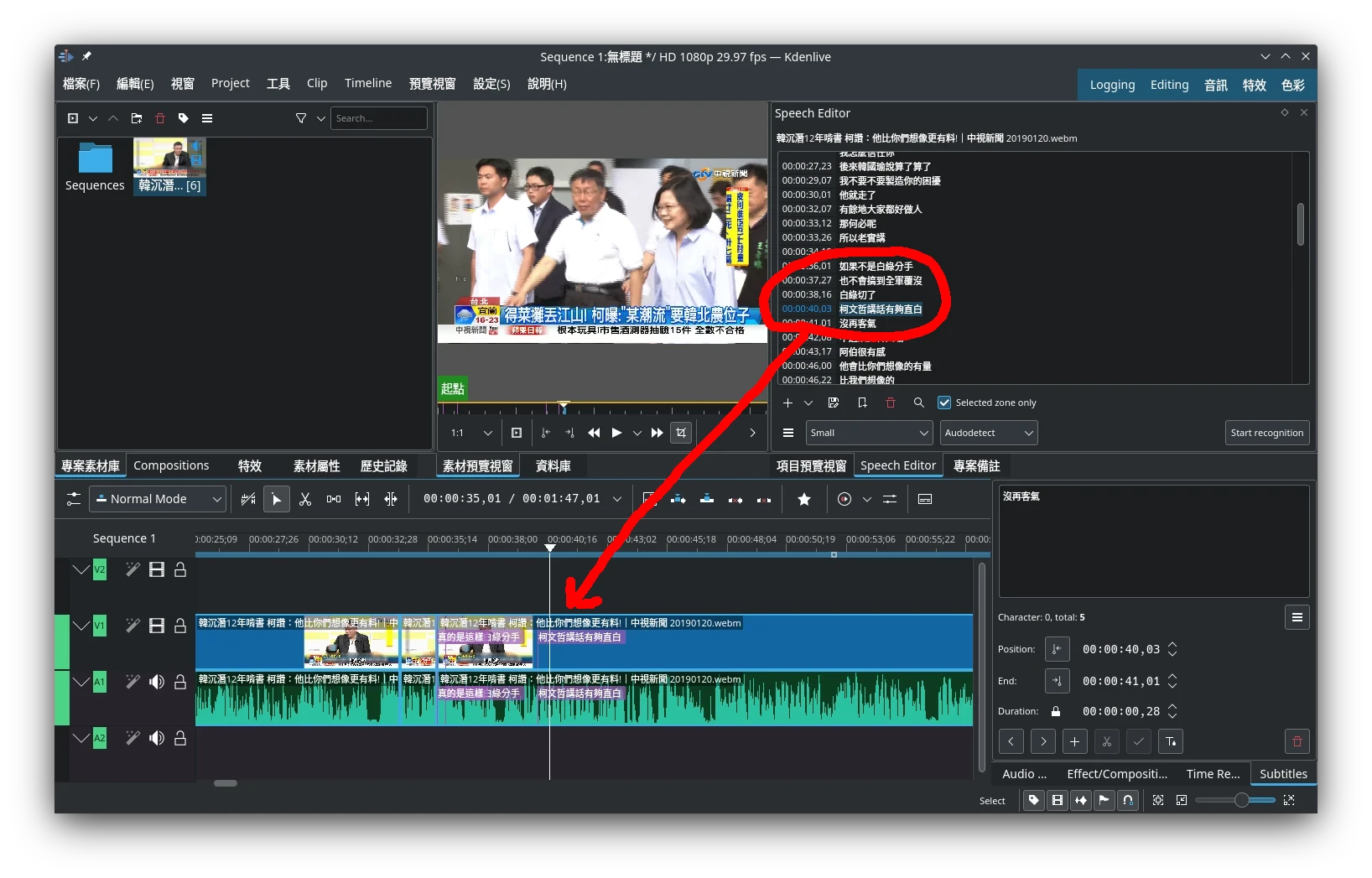Image resolution: width=1372 pixels, height=878 pixels.
Task: Click the add subtitle plus button
Action: tap(1074, 741)
